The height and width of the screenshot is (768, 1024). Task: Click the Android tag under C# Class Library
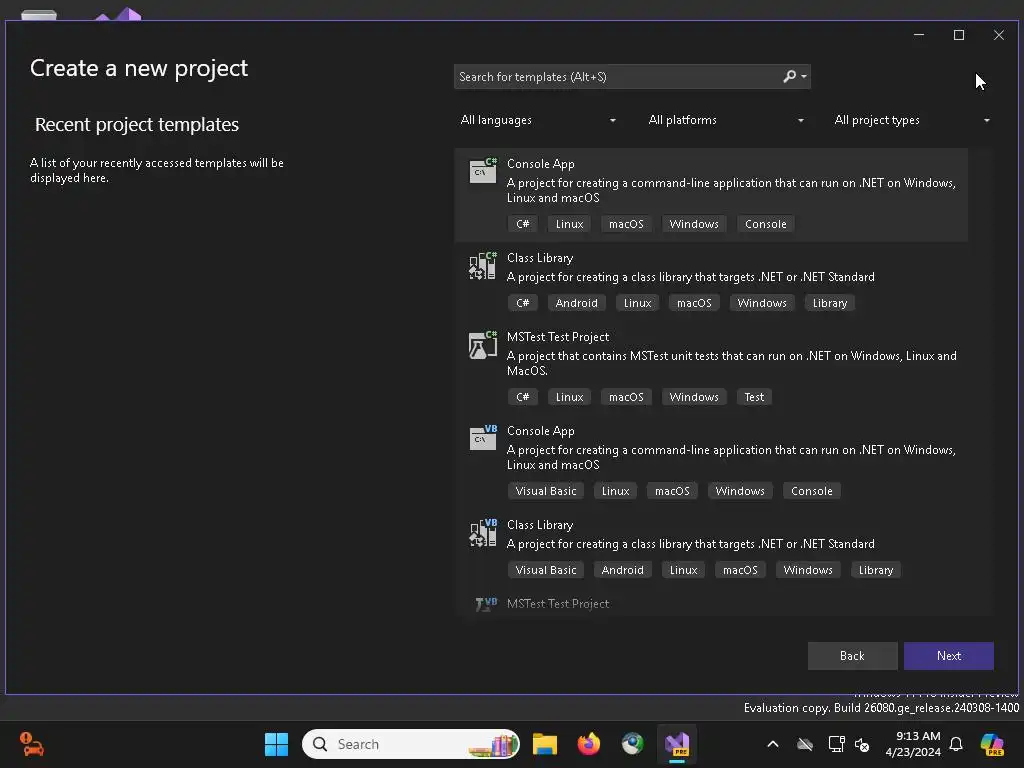click(x=577, y=303)
